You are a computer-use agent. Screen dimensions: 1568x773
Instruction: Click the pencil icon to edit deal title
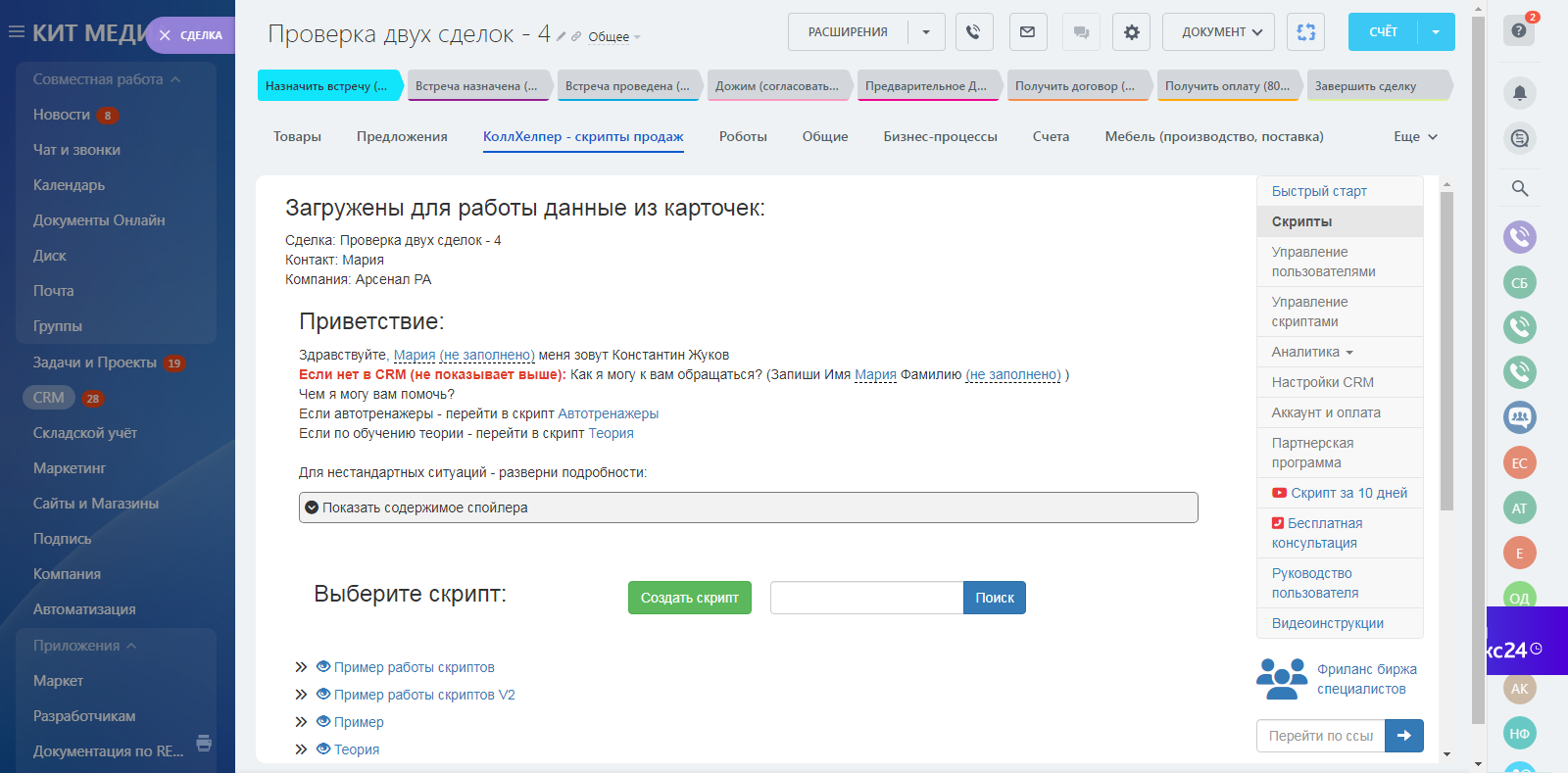point(562,37)
